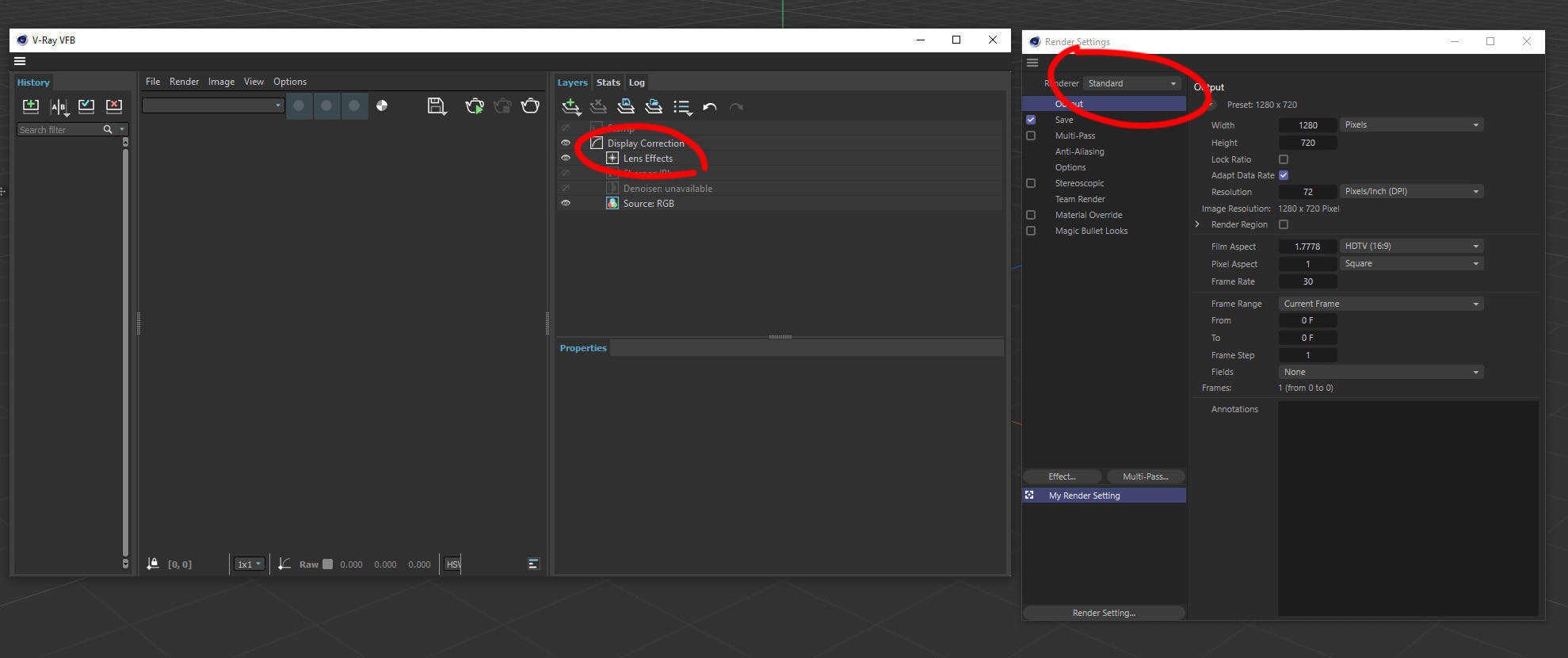The image size is (1568, 658).
Task: Open the File menu in V-Ray VFB
Action: [x=153, y=82]
